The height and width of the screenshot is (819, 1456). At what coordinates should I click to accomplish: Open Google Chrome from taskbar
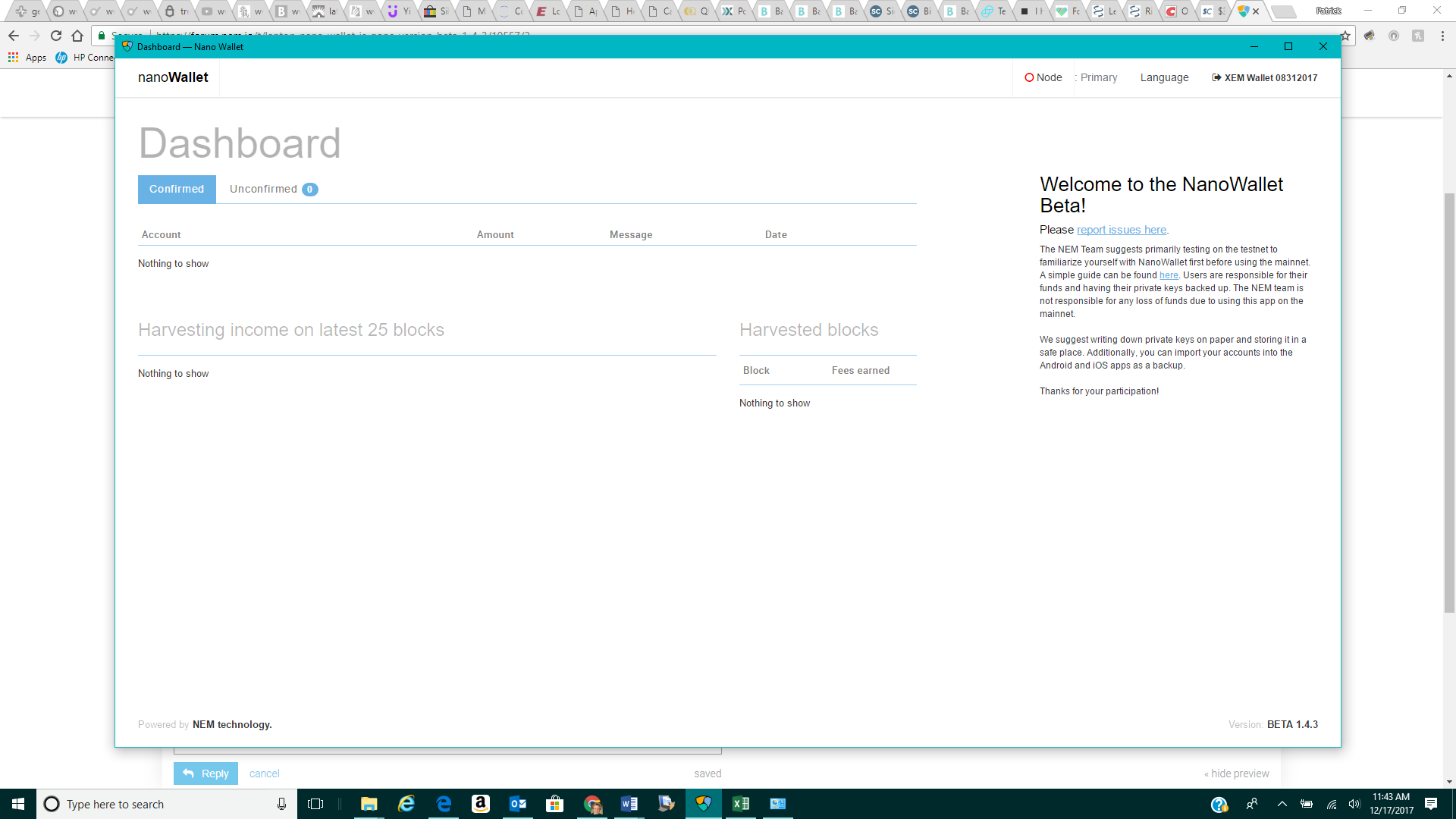(592, 804)
